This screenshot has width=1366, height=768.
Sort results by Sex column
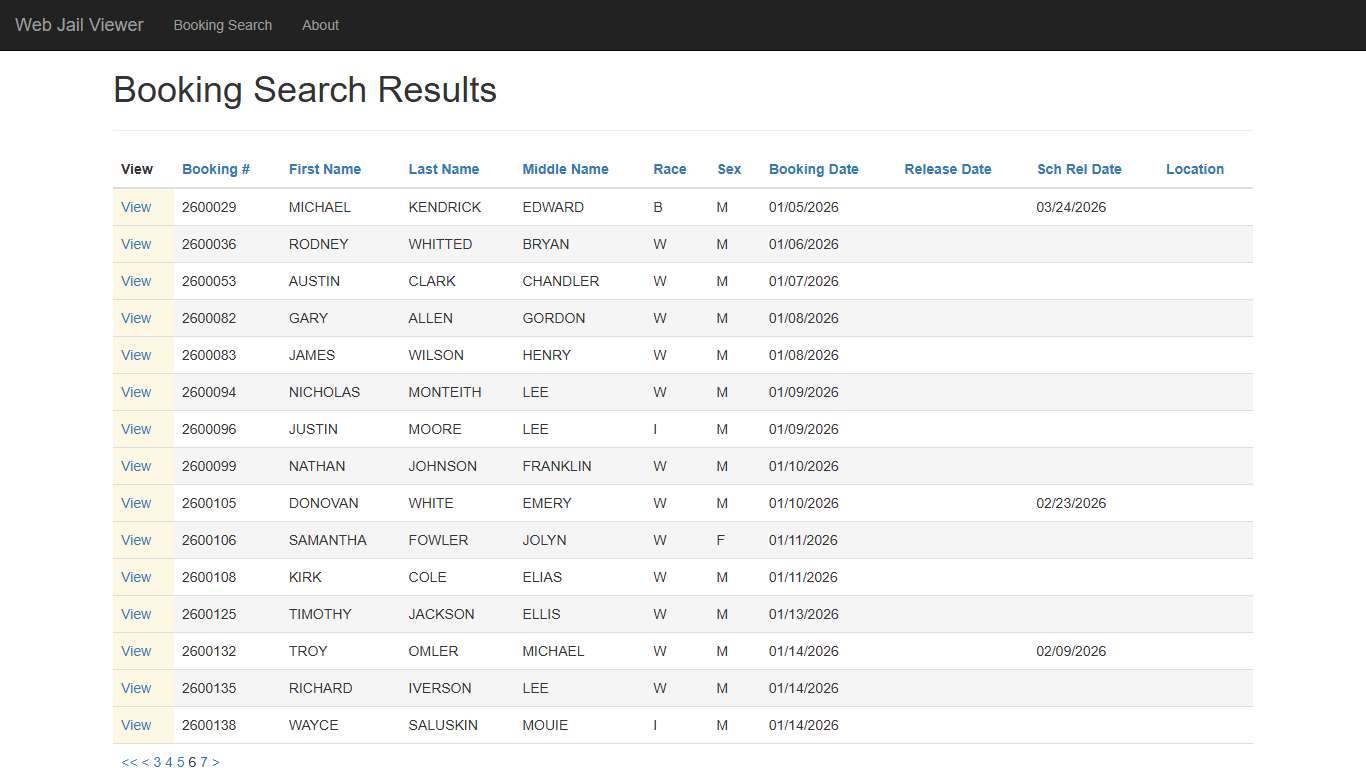coord(729,169)
